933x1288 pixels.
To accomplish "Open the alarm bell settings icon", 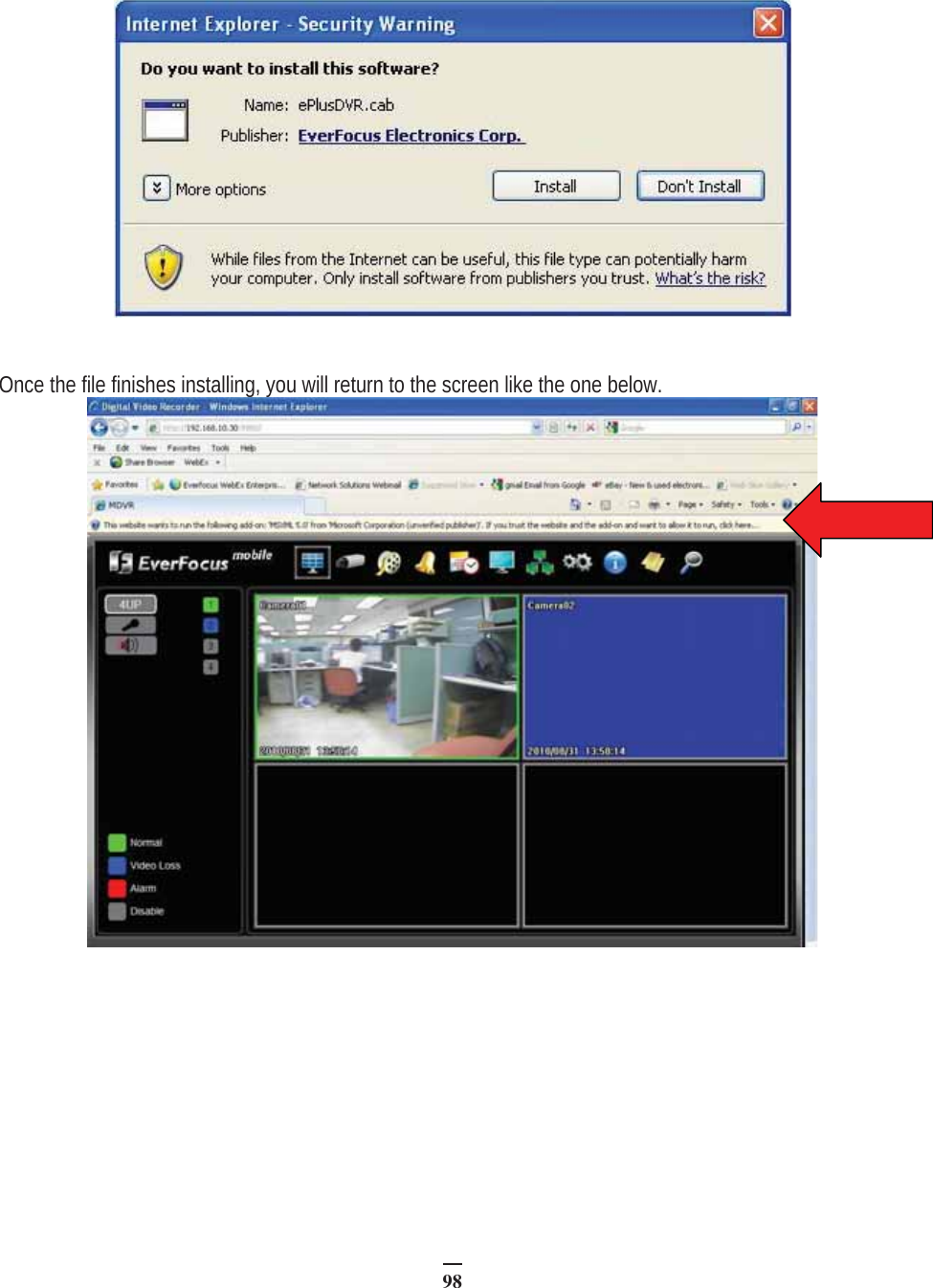I will point(426,563).
